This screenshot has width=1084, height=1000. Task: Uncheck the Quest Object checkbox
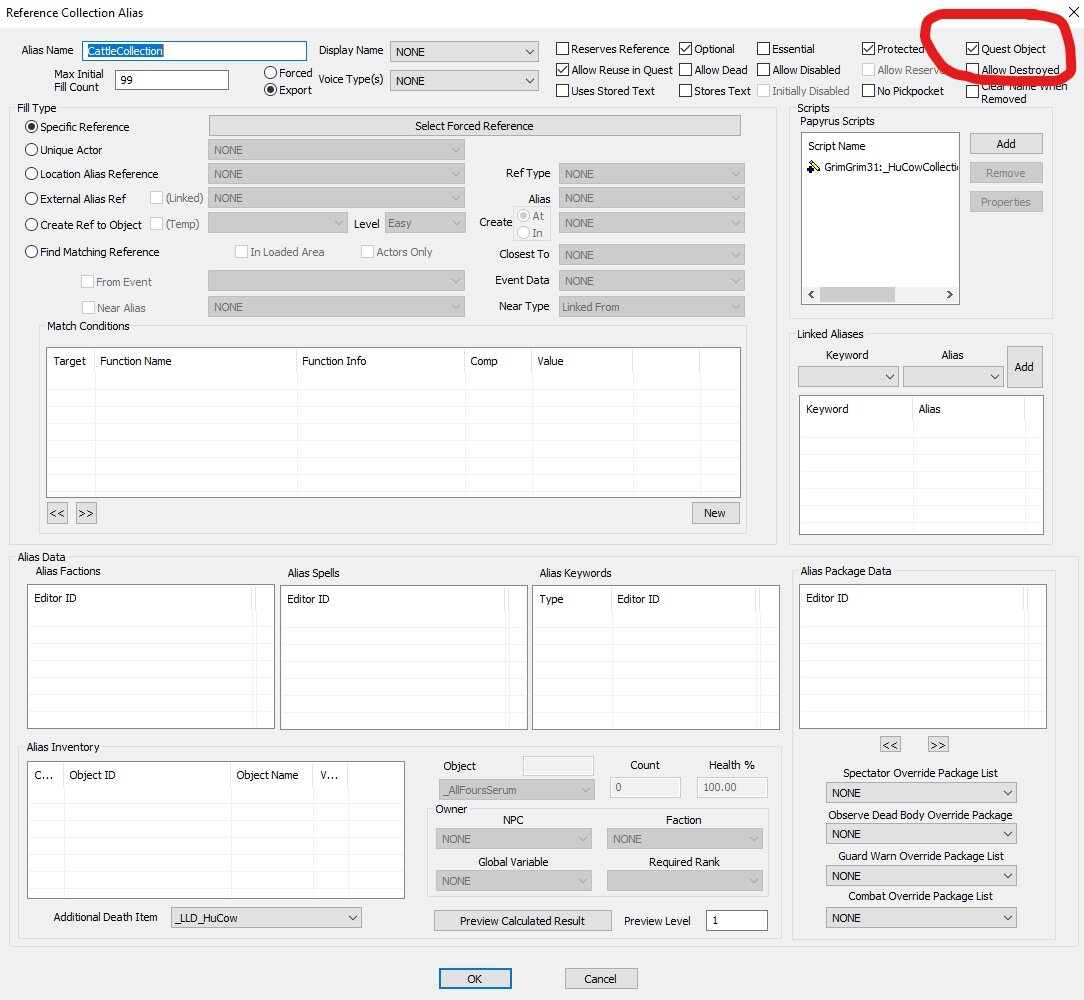(x=973, y=48)
